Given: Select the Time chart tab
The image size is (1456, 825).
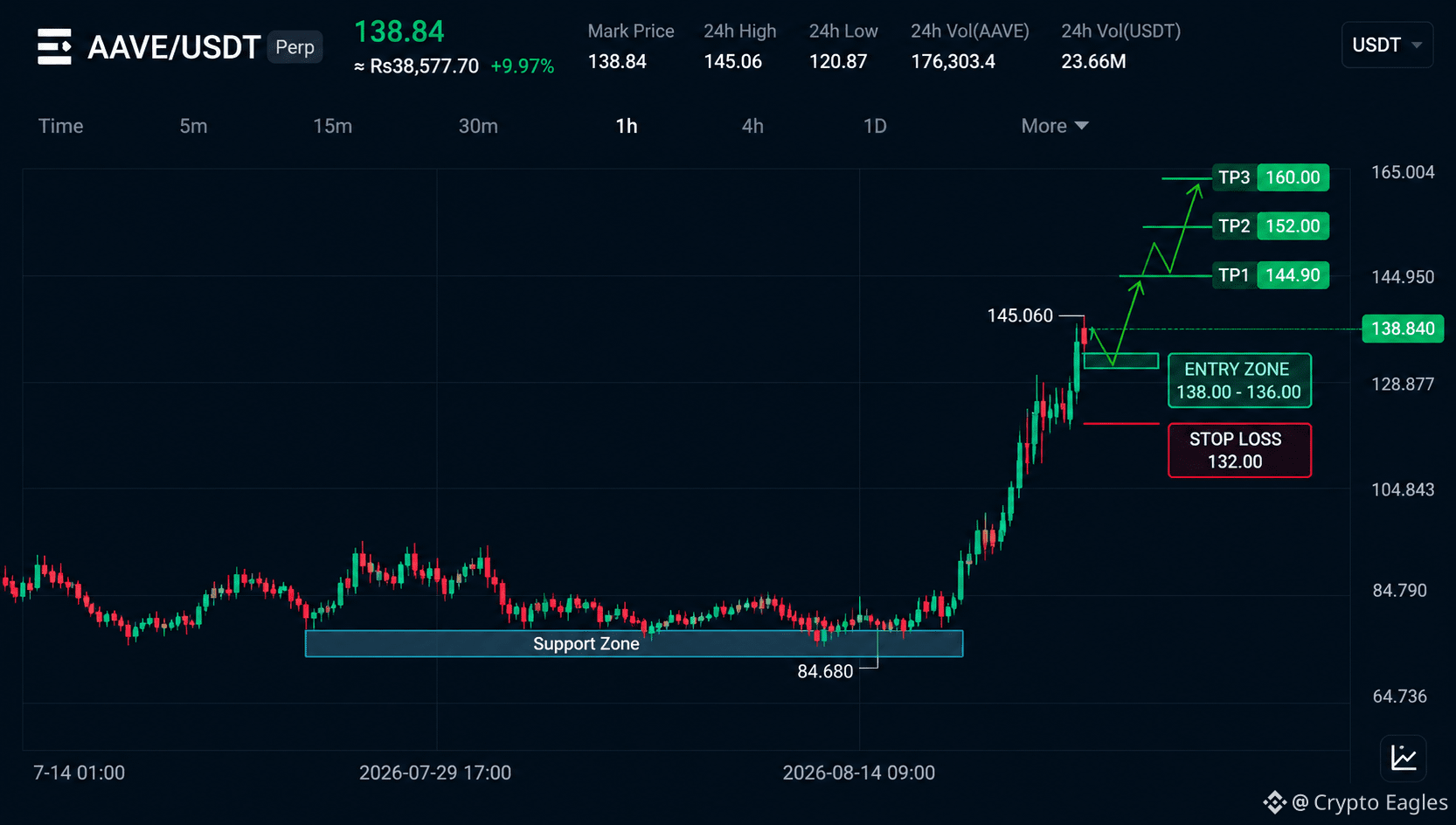Looking at the screenshot, I should (61, 126).
